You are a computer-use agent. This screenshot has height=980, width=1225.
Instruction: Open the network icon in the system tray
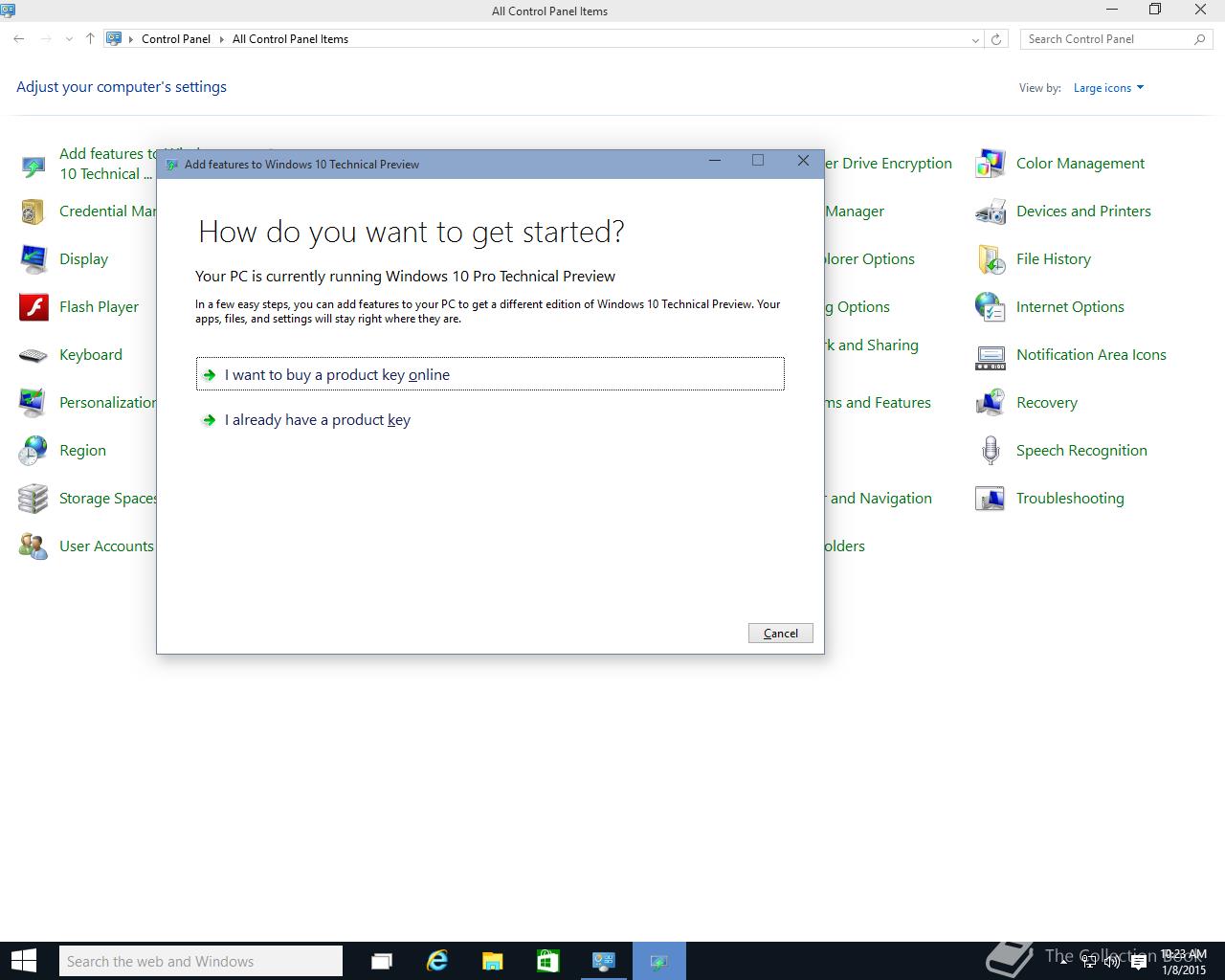pyautogui.click(x=1089, y=962)
